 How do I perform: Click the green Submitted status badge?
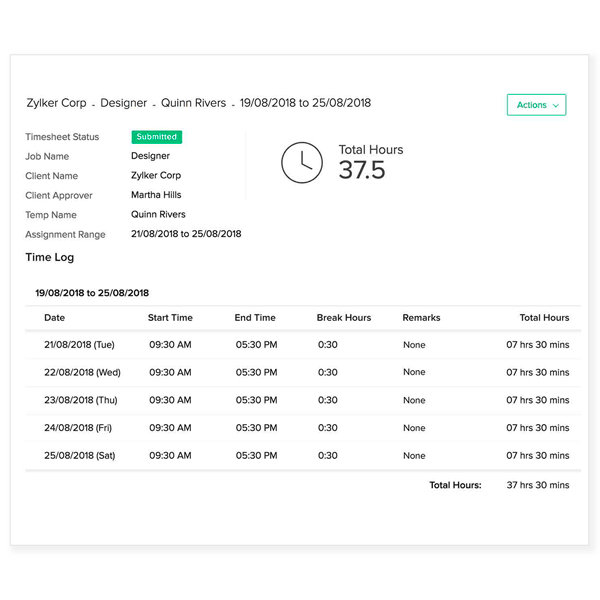[157, 137]
